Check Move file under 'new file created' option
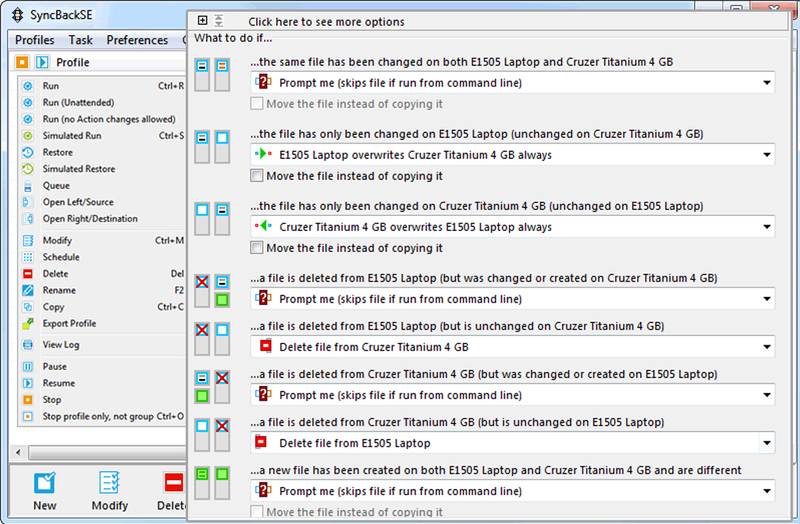This screenshot has width=800, height=524. click(x=257, y=512)
